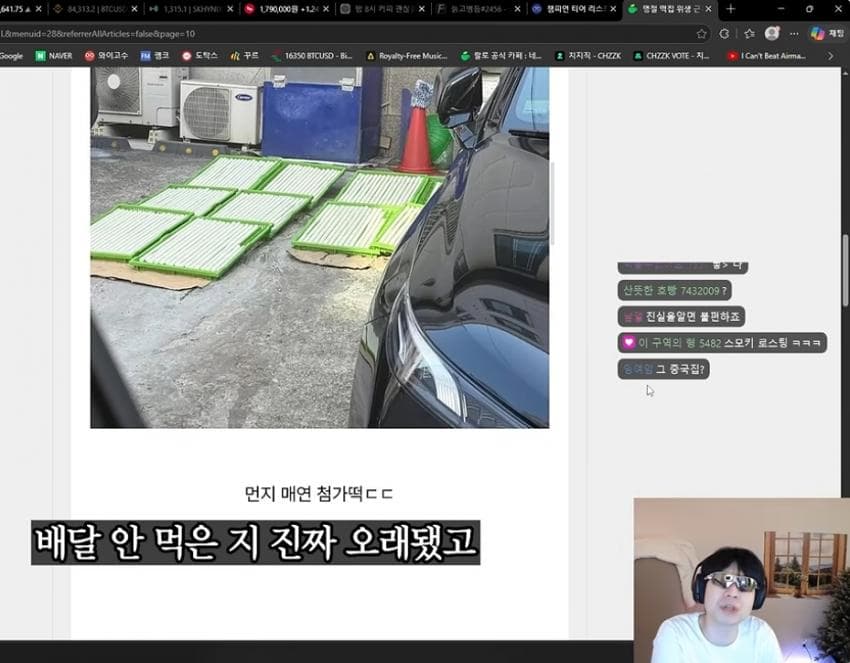Click the 펨코 bookmark FM favicon
The height and width of the screenshot is (663, 850).
[145, 56]
